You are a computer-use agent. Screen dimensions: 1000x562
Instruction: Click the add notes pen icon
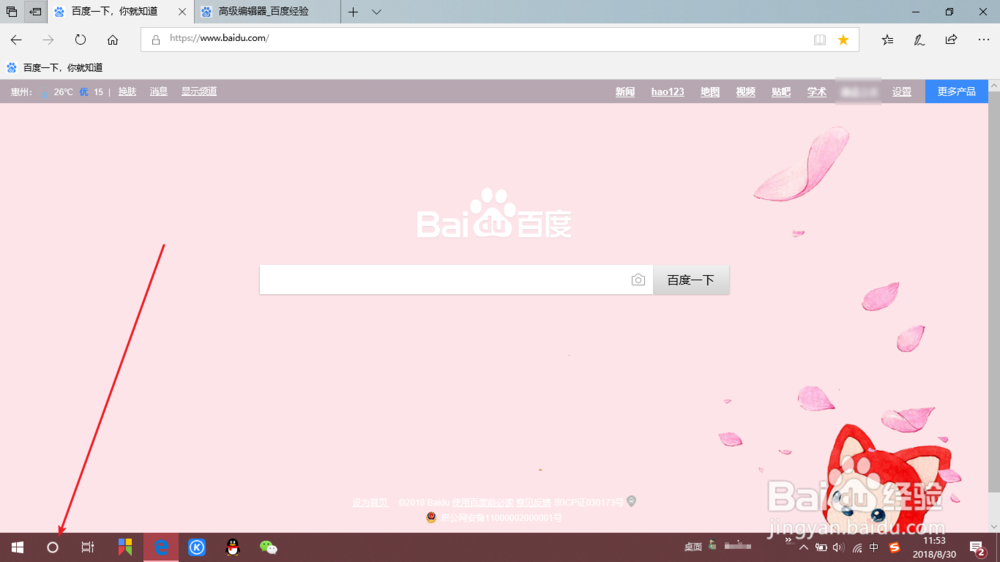[919, 40]
